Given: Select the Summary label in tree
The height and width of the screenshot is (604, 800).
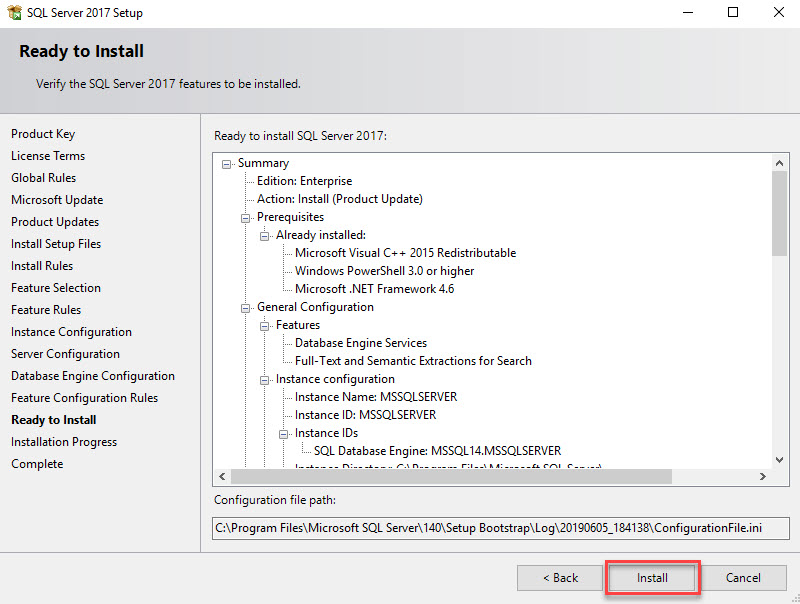Looking at the screenshot, I should 263,163.
